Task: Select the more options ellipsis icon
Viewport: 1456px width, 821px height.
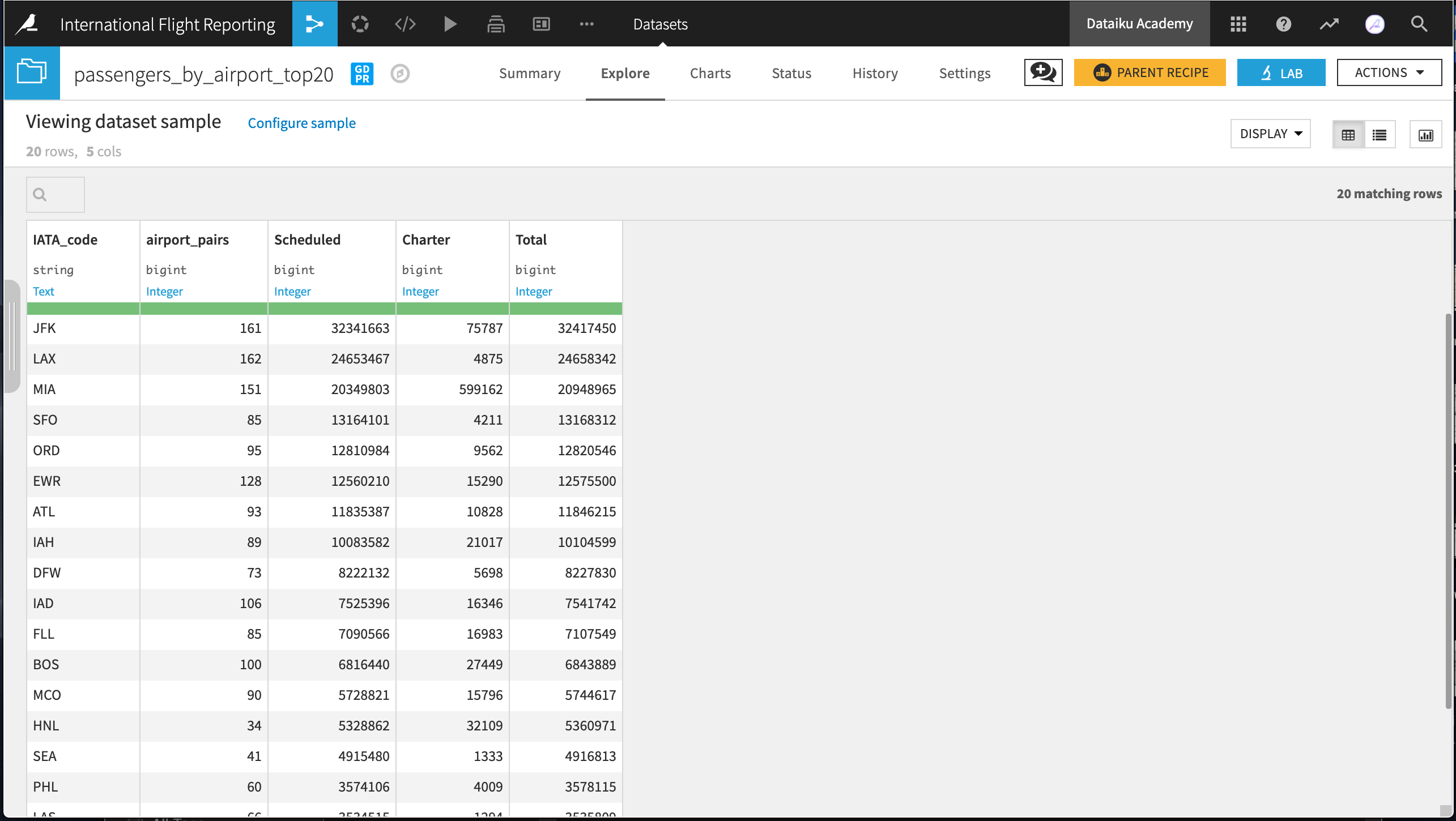Action: [587, 23]
